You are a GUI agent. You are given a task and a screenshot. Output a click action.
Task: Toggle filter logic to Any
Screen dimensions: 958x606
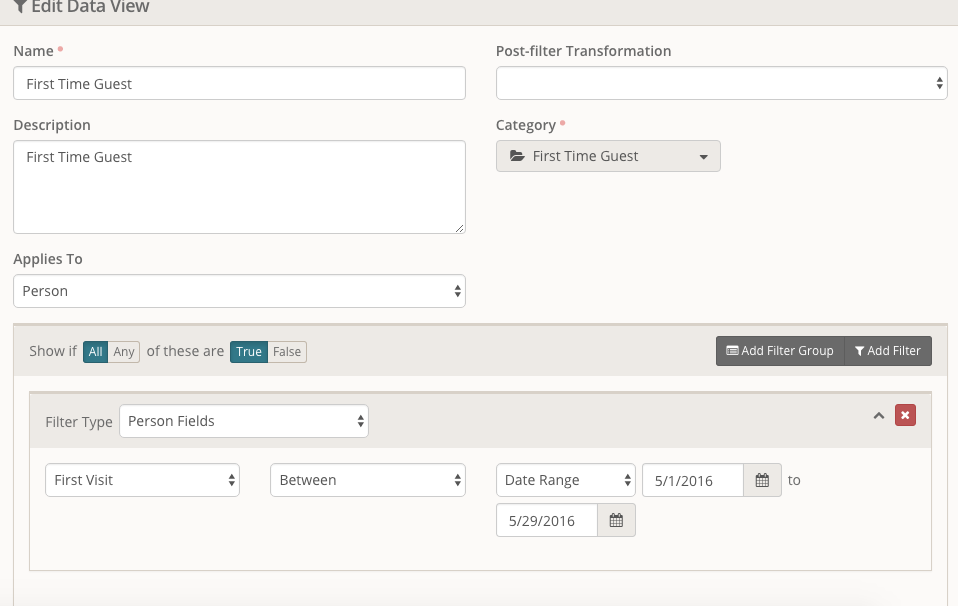[x=124, y=352]
